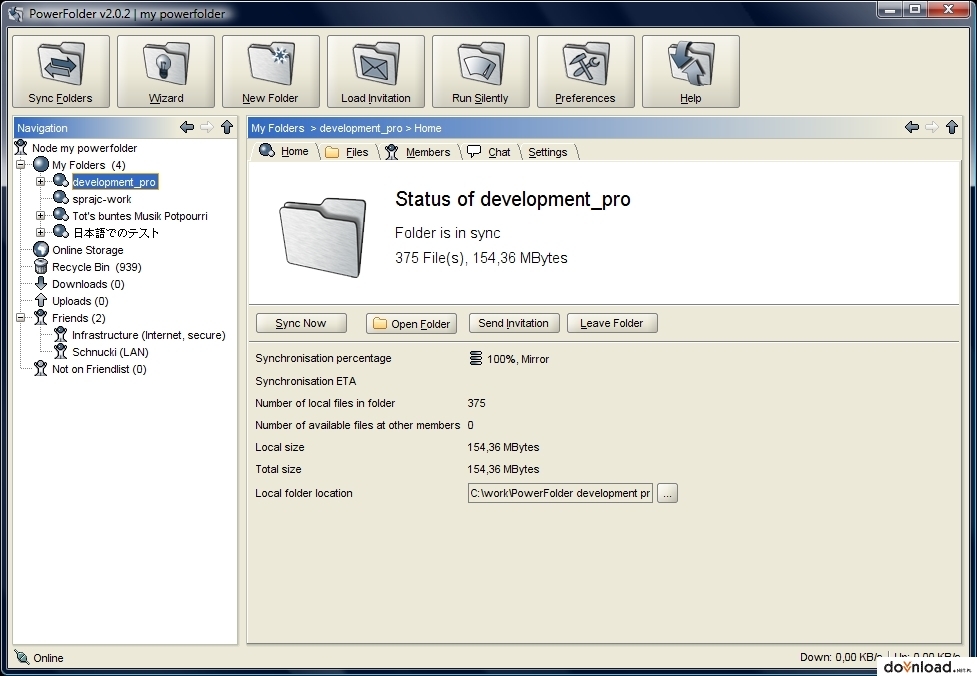Click the Down: 0,00 KB/s status entry
This screenshot has height=676, width=977.
(x=841, y=657)
